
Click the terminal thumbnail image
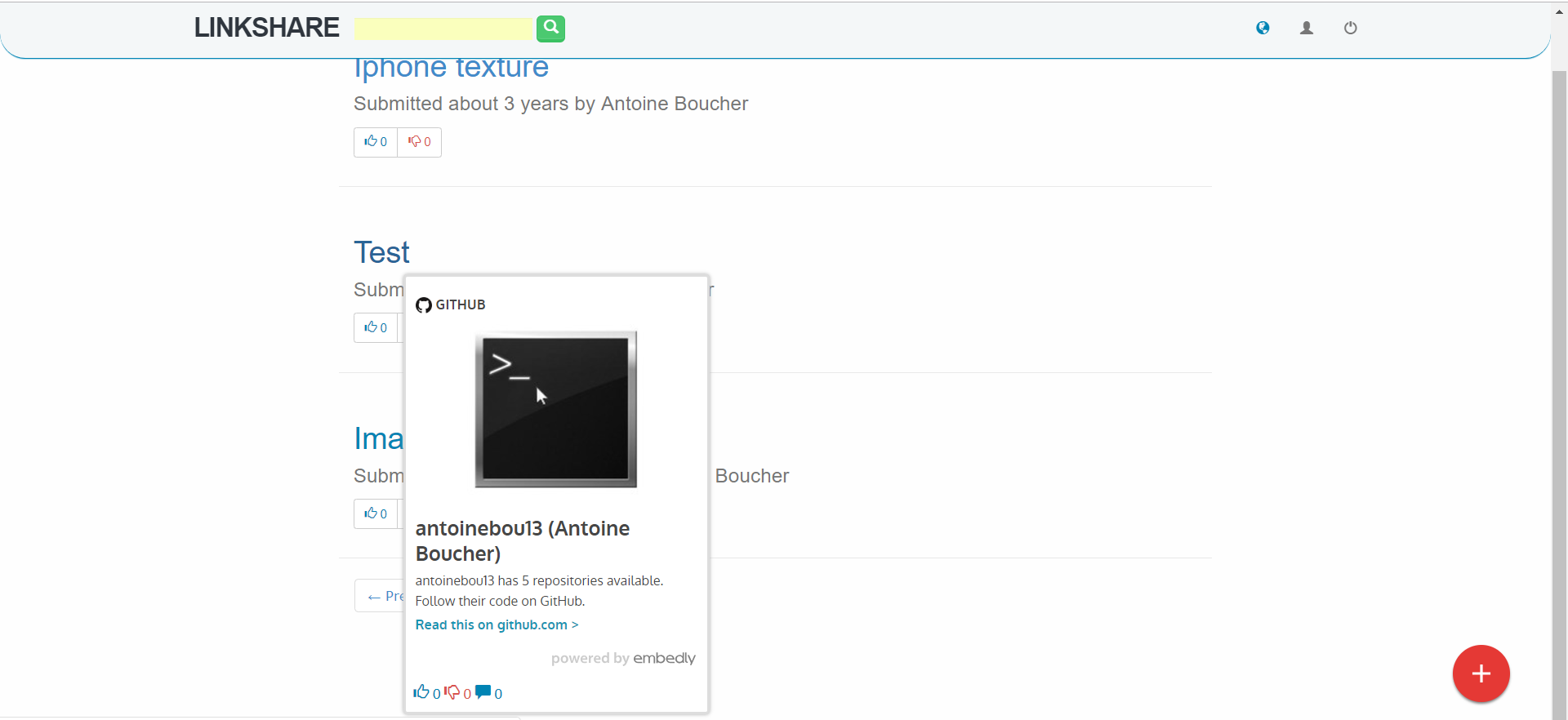pyautogui.click(x=556, y=409)
